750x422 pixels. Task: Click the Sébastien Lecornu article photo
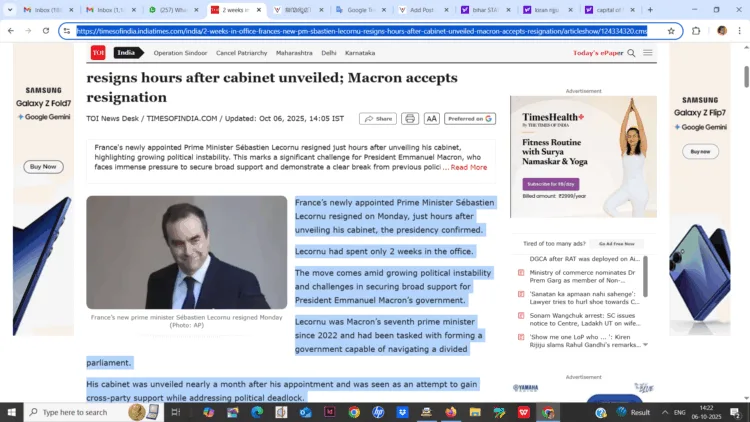(187, 252)
